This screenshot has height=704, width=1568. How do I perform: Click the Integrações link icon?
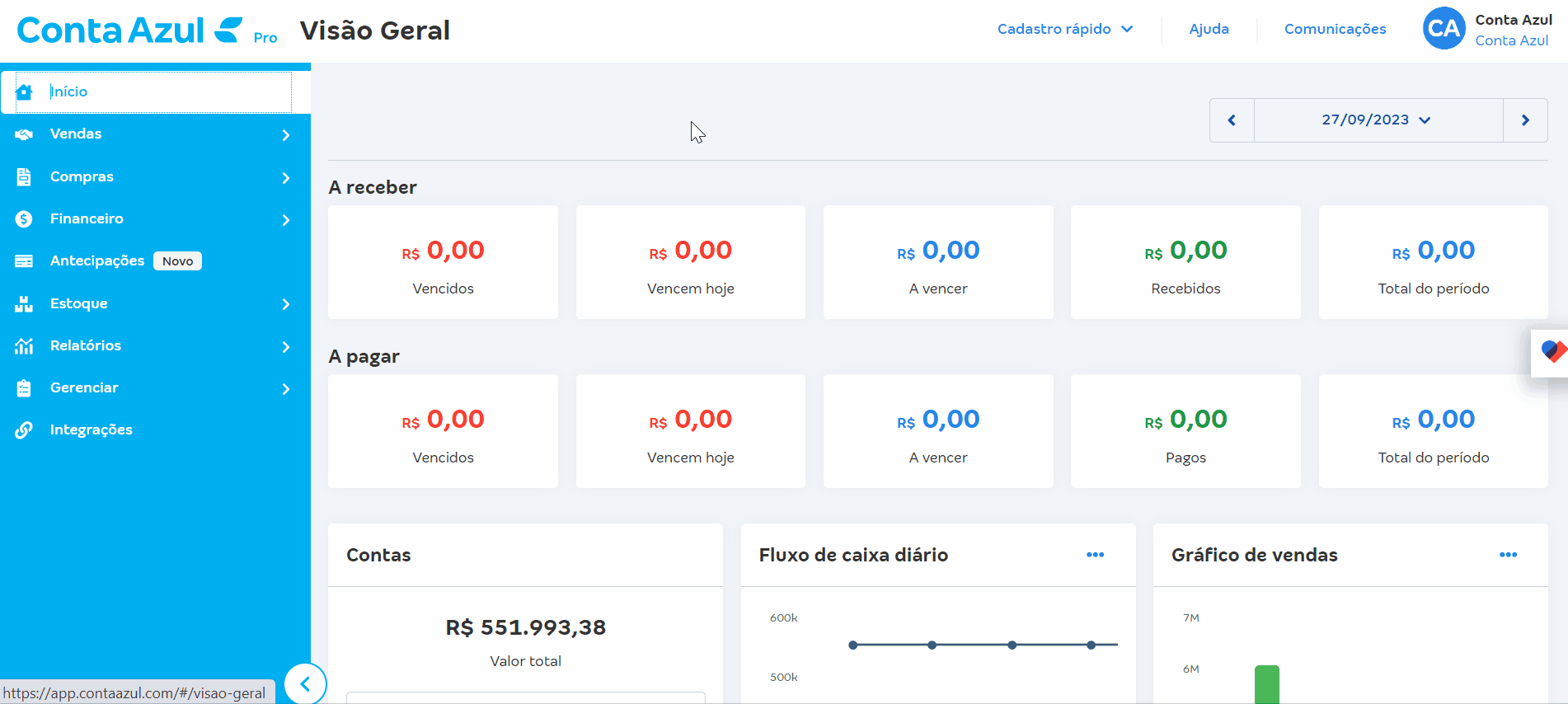24,430
